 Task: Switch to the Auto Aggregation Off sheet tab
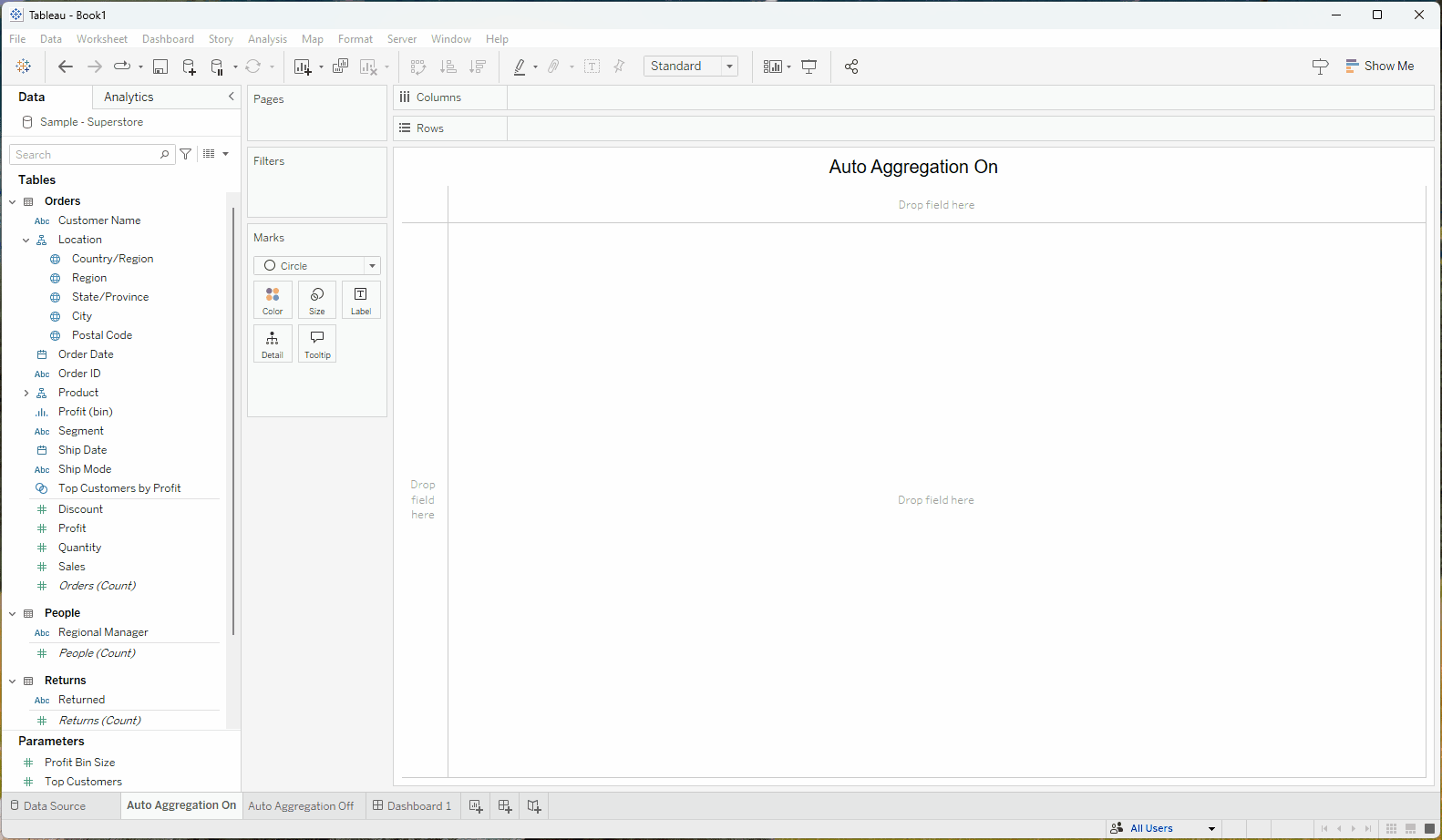click(301, 806)
